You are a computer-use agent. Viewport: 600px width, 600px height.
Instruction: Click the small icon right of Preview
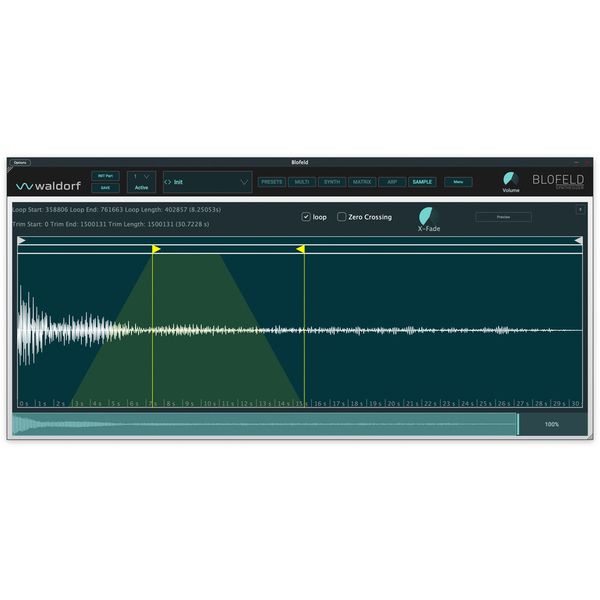[x=580, y=210]
